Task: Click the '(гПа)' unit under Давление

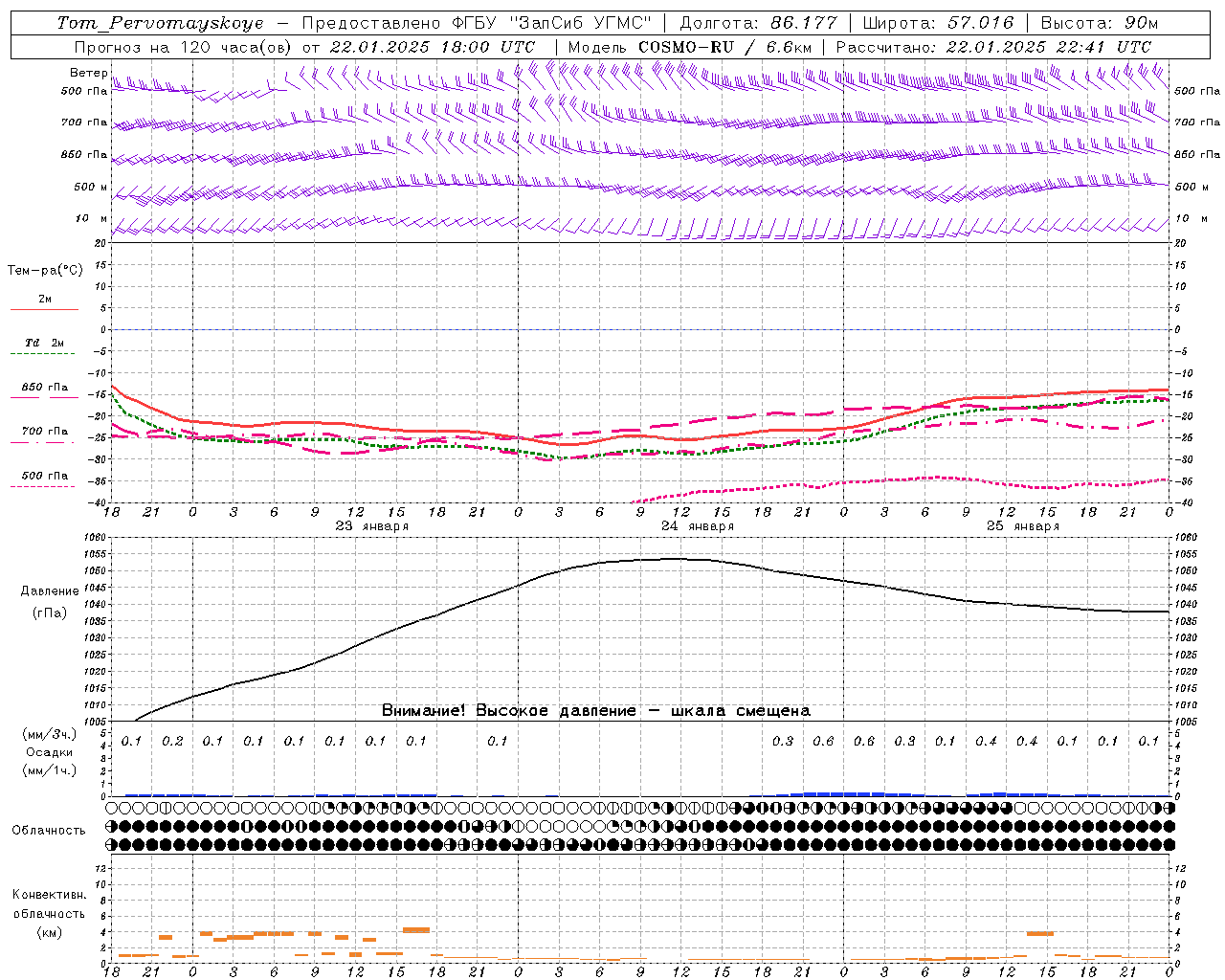Action: [50, 612]
